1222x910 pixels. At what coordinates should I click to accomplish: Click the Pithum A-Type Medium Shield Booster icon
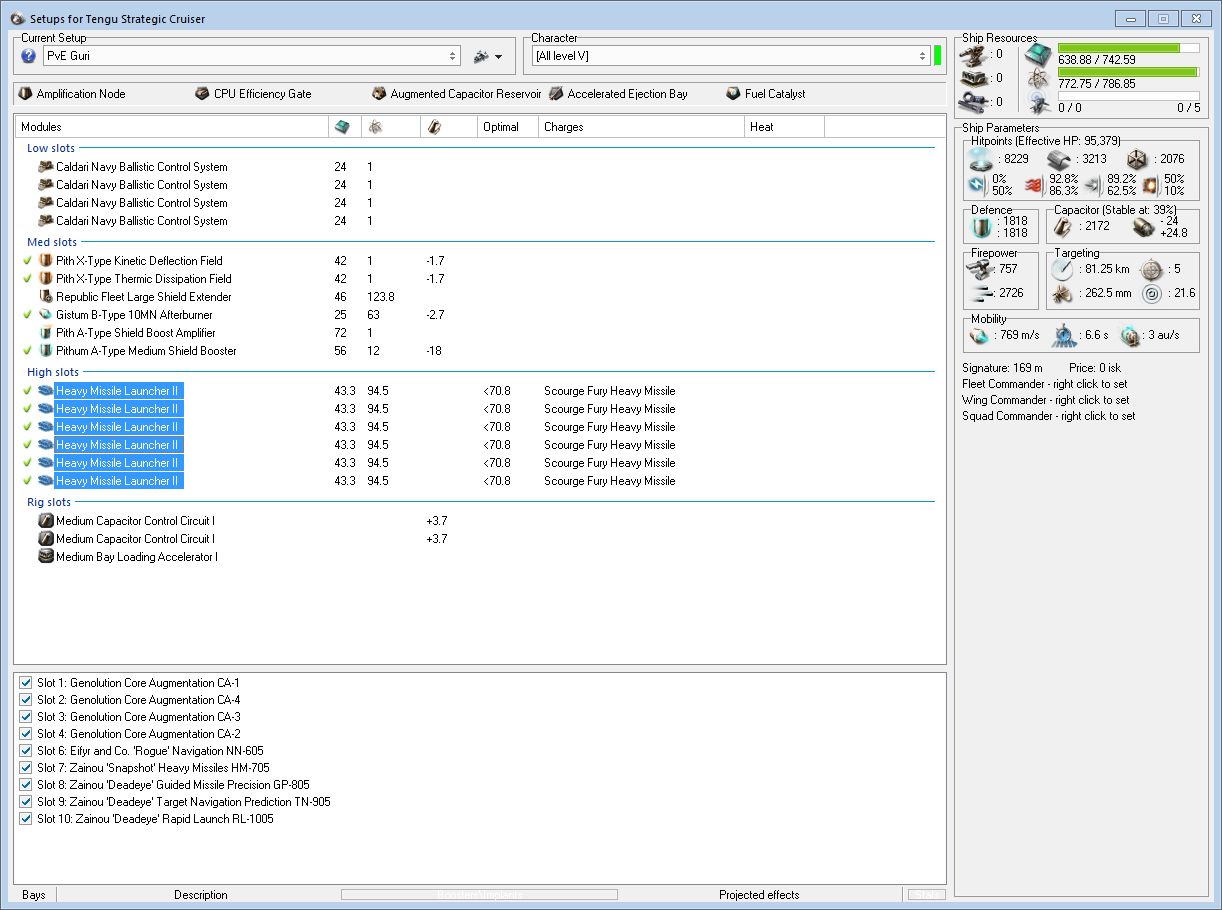tap(45, 350)
